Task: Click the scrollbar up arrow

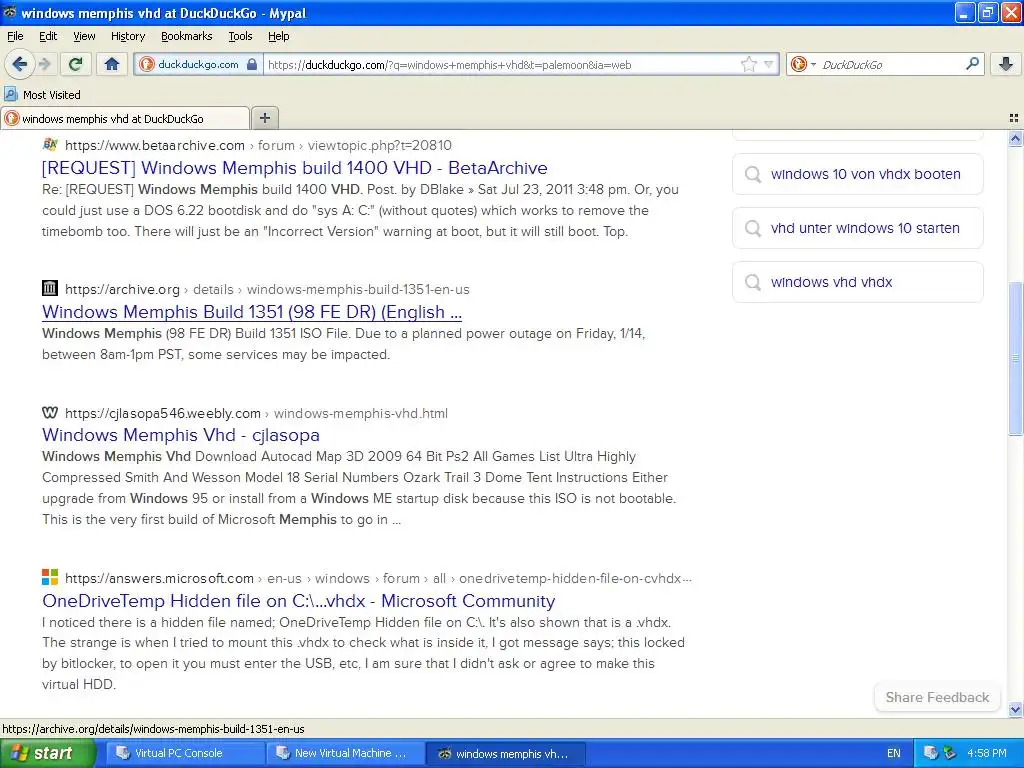Action: (x=1015, y=138)
